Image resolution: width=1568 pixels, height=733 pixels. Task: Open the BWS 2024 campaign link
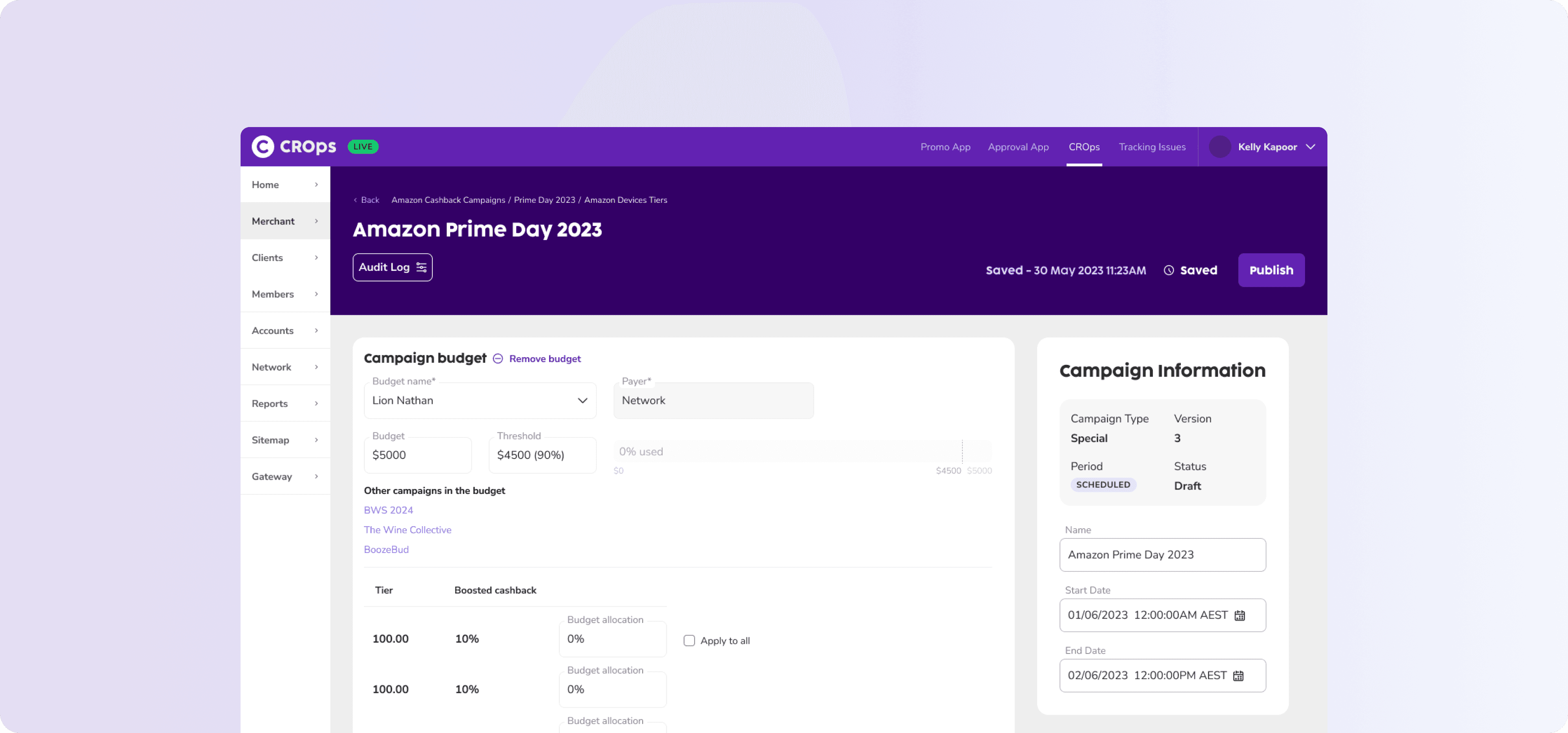pyautogui.click(x=388, y=510)
